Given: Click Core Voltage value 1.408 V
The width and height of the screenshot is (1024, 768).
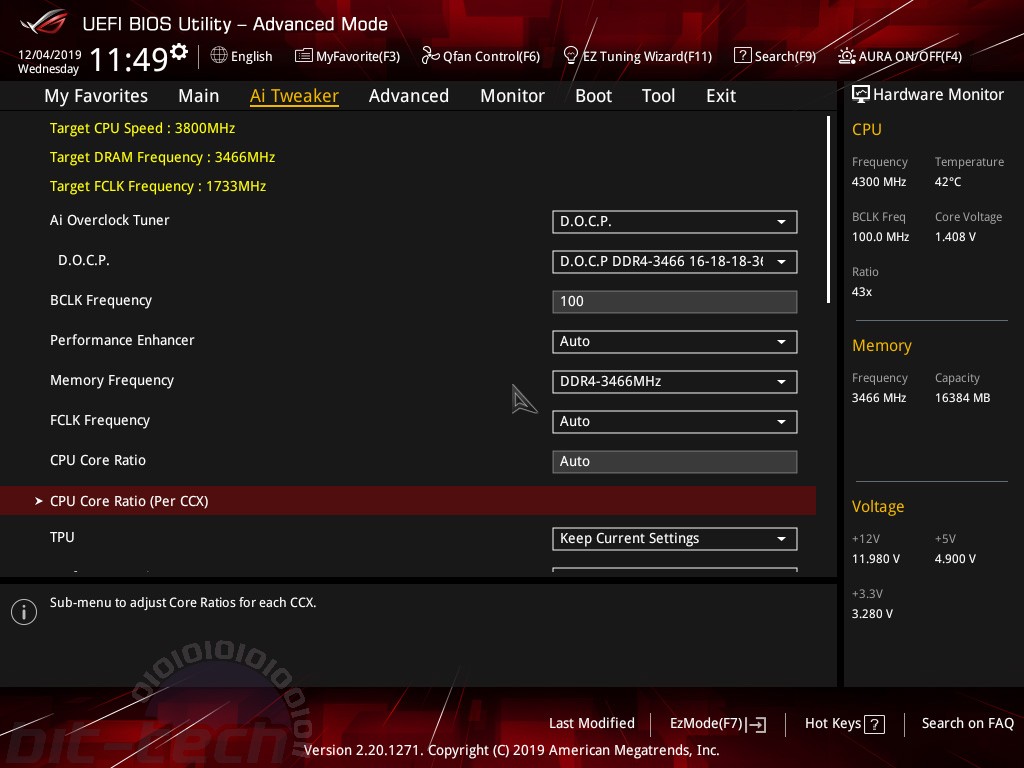Looking at the screenshot, I should tap(955, 236).
